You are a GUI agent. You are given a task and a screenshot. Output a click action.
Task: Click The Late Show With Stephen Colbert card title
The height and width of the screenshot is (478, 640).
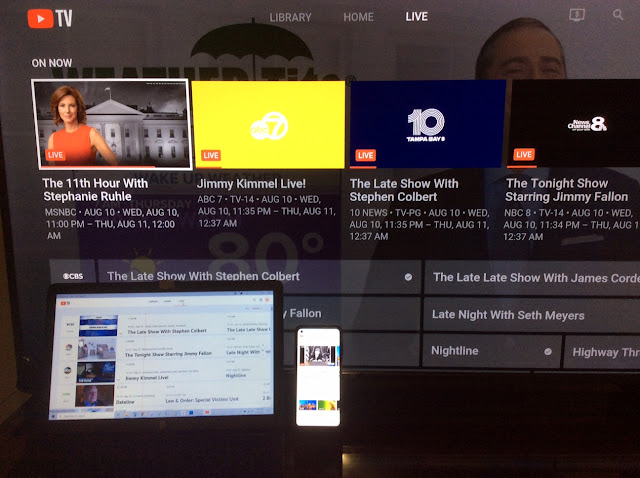coord(404,190)
